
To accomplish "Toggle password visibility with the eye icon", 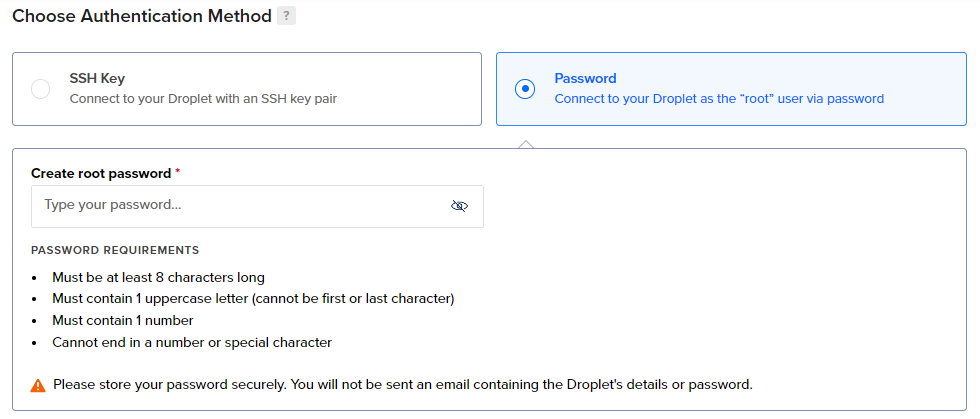I will click(x=459, y=206).
